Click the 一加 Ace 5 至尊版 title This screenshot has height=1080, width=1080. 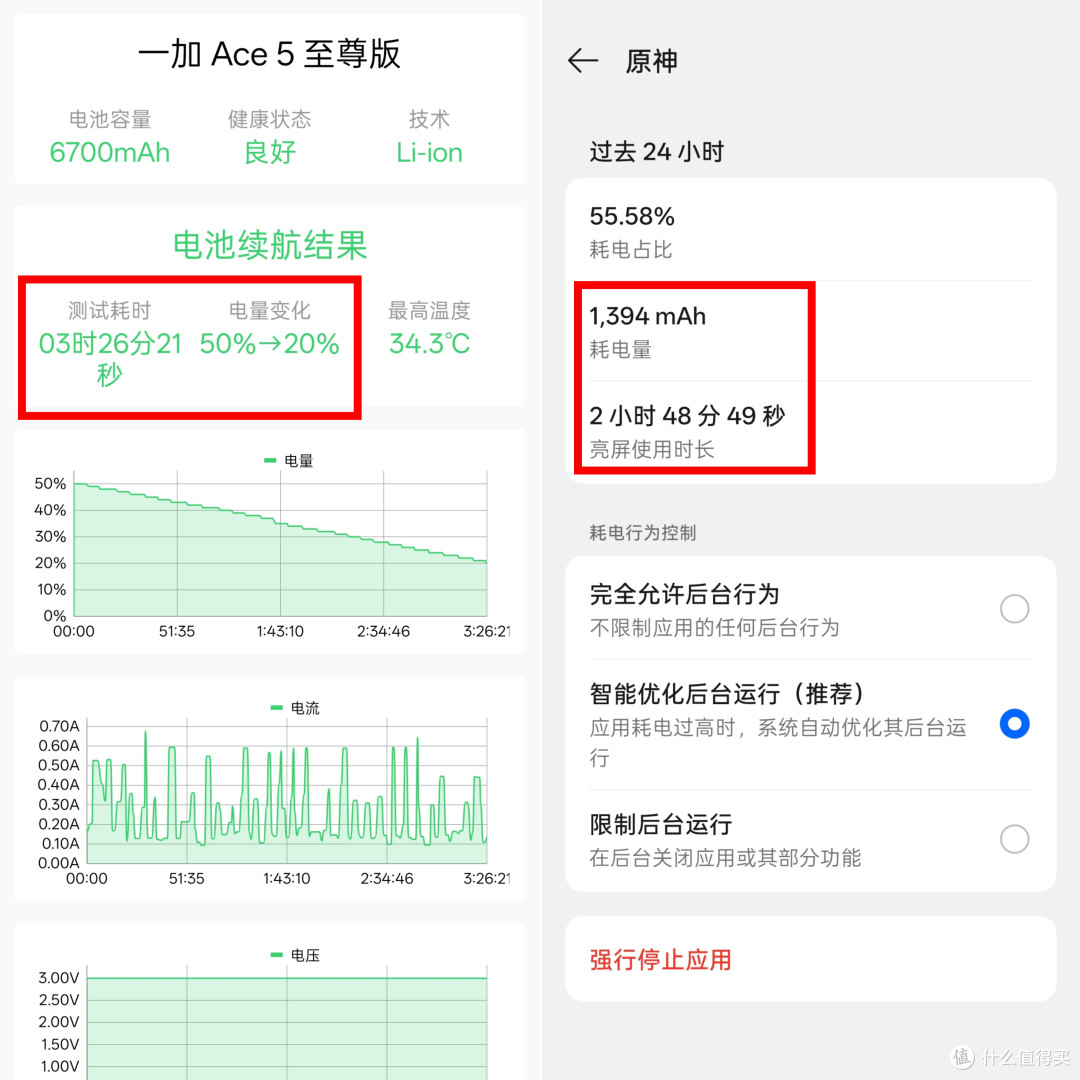click(x=269, y=54)
